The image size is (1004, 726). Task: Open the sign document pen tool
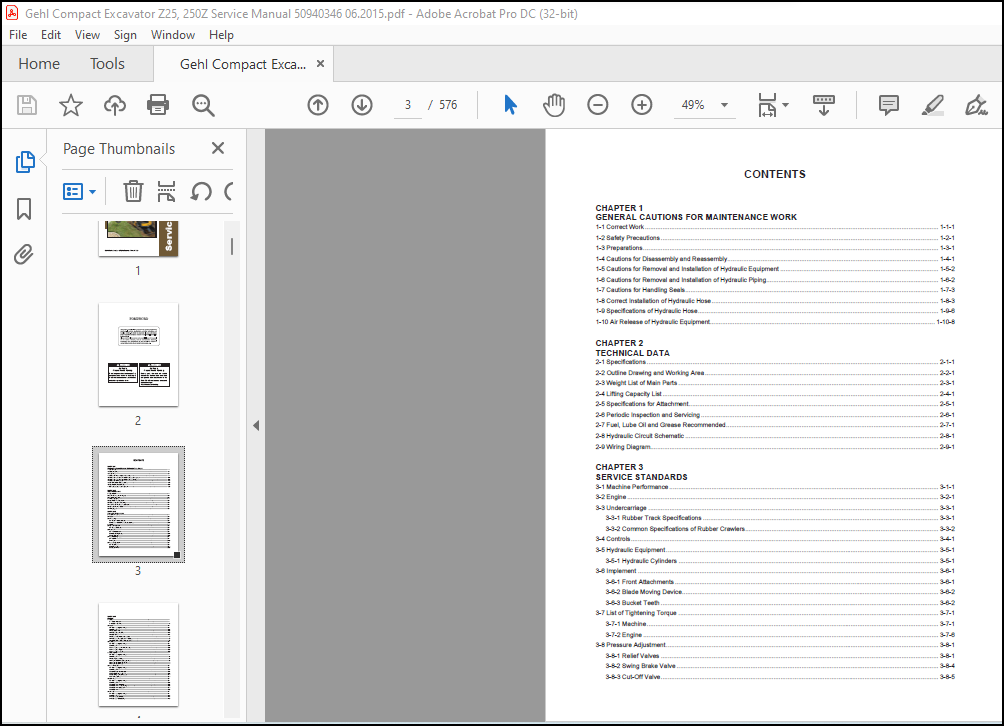(x=976, y=105)
